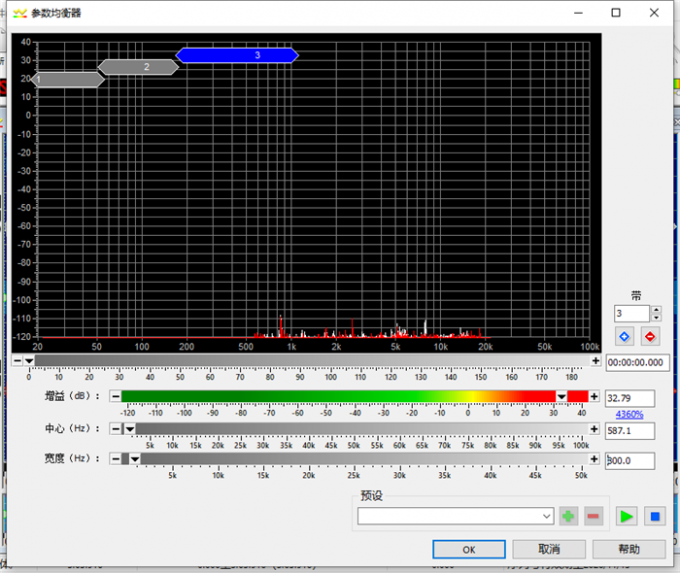
Task: Select the blue band 3 marker
Action: [x=238, y=55]
